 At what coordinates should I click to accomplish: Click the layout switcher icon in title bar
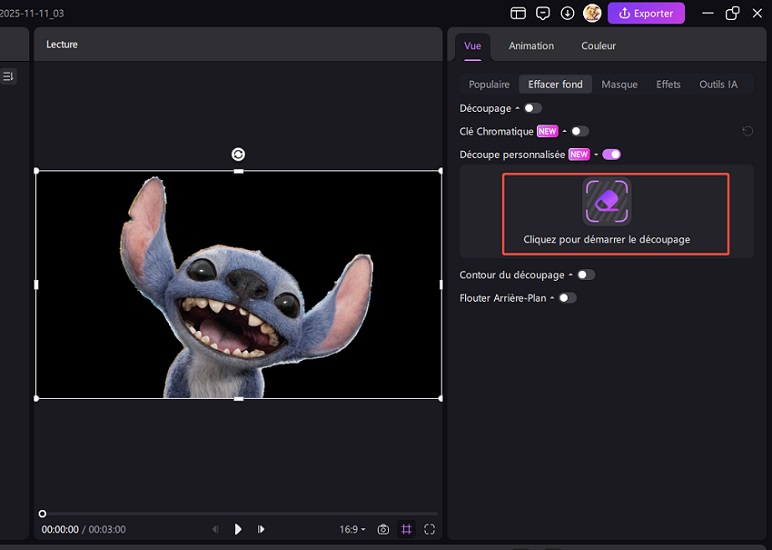[x=518, y=13]
